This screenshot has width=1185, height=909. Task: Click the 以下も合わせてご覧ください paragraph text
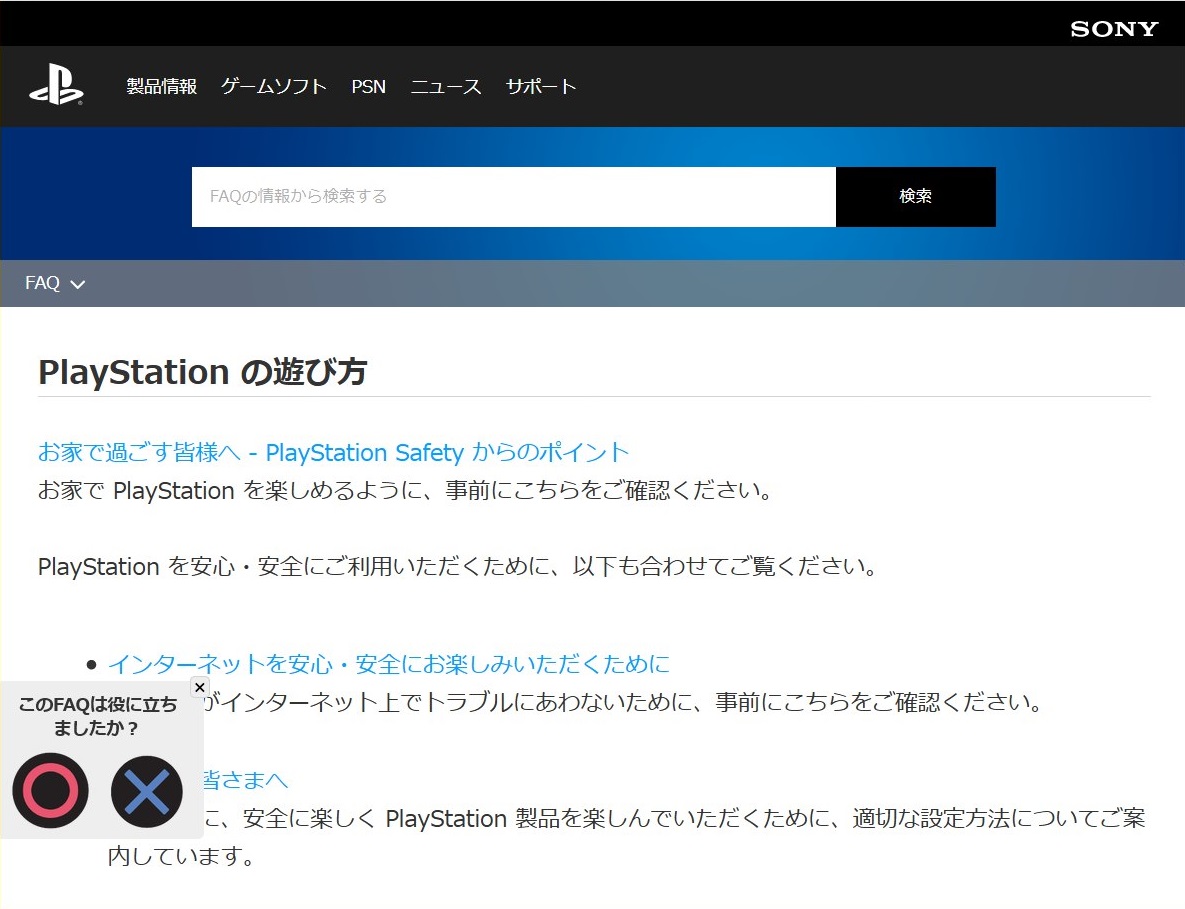[457, 567]
